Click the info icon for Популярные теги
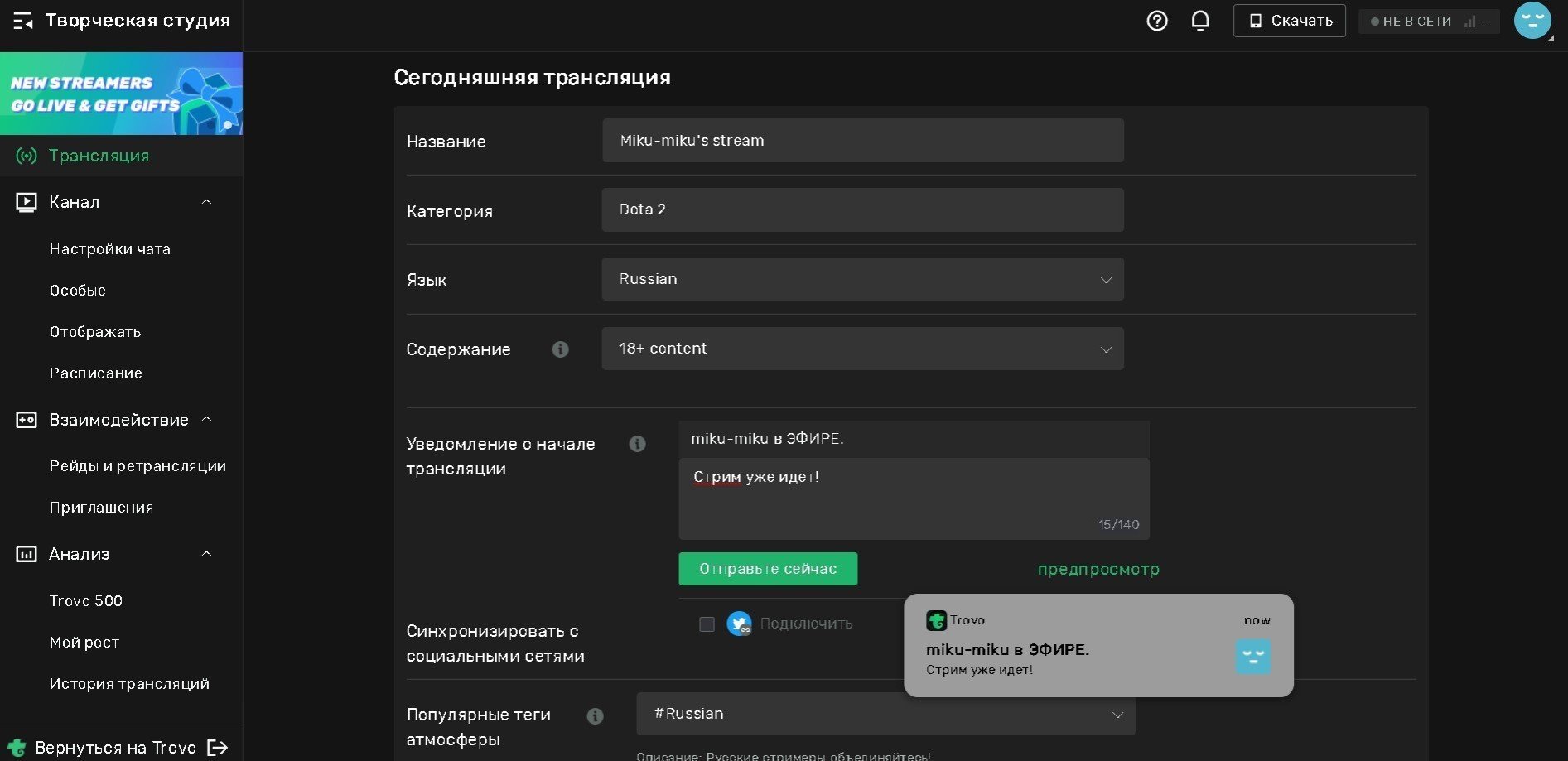This screenshot has height=761, width=1568. point(595,716)
